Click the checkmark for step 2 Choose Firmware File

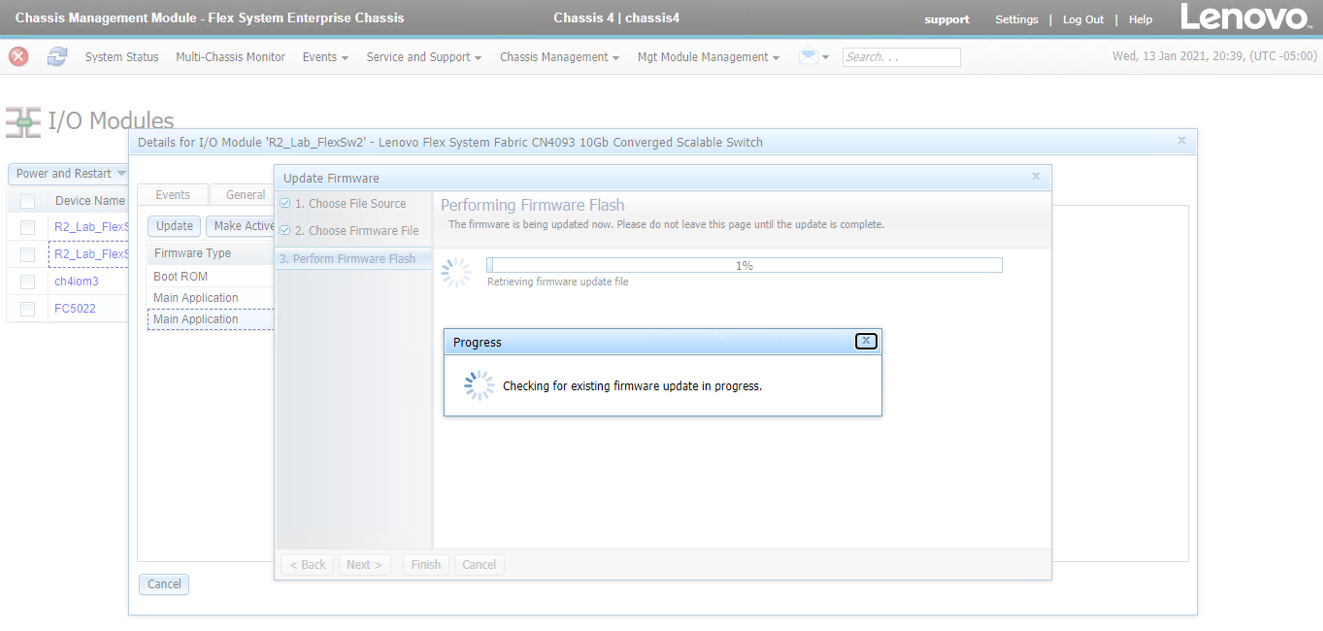click(285, 230)
